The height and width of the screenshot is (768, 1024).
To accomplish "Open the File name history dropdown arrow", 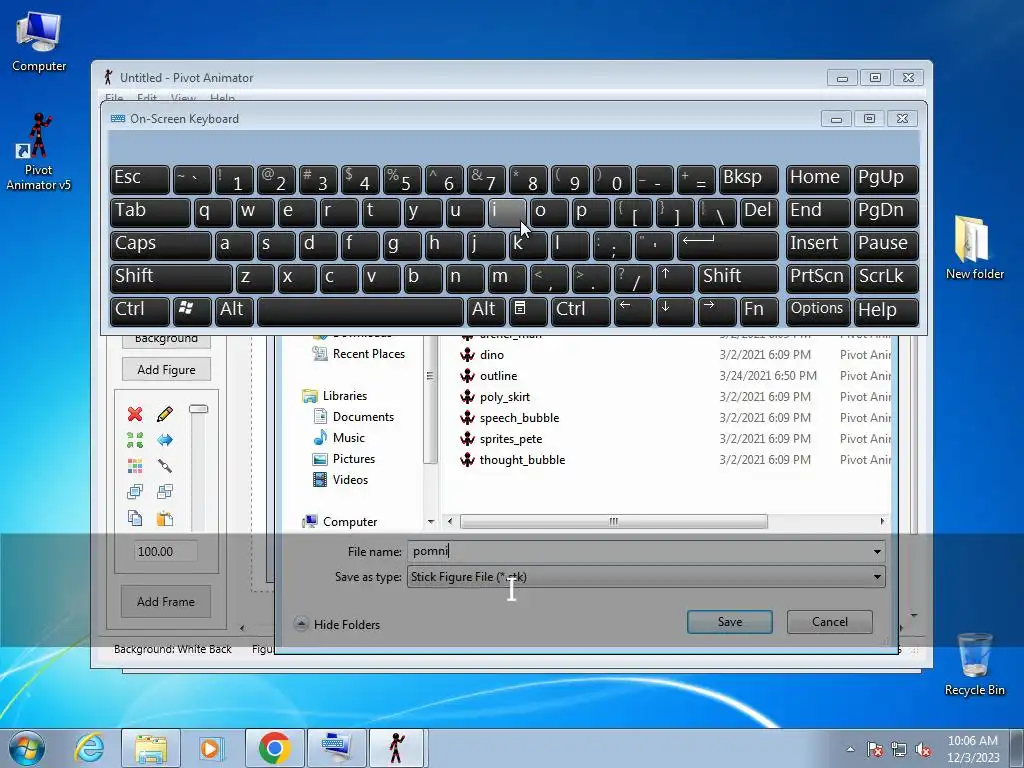I will click(877, 551).
